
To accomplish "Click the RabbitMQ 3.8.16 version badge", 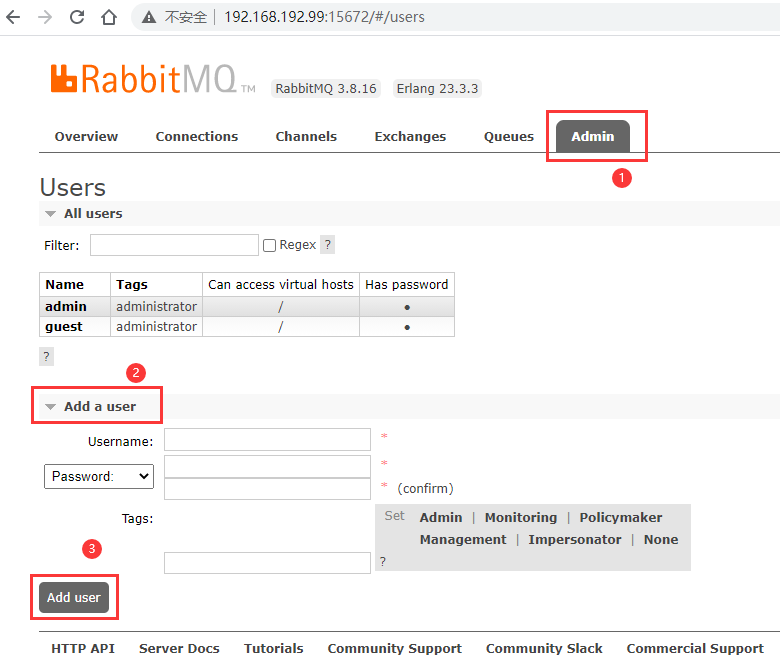I will tap(326, 89).
